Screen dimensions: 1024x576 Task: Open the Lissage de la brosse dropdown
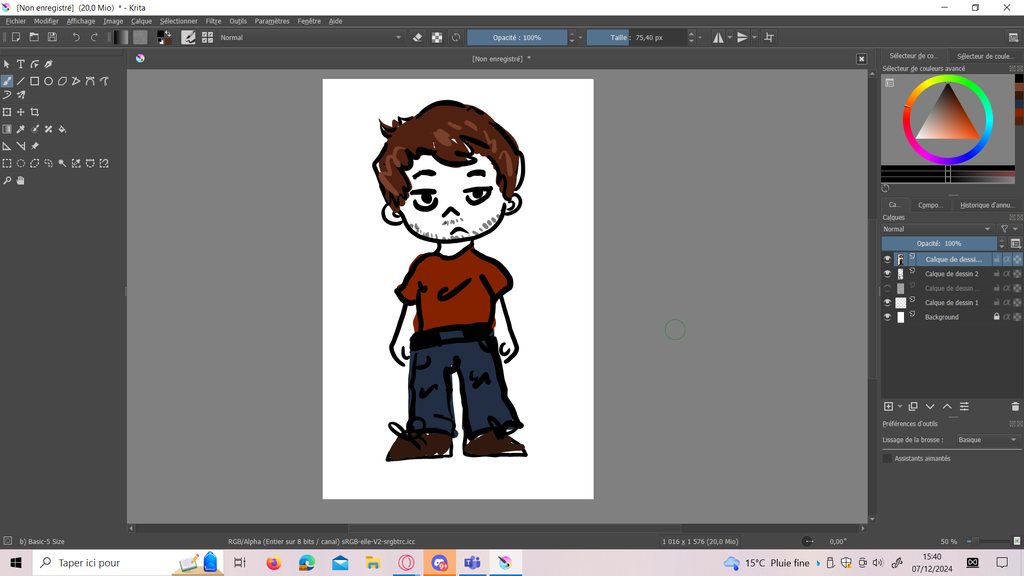[986, 440]
